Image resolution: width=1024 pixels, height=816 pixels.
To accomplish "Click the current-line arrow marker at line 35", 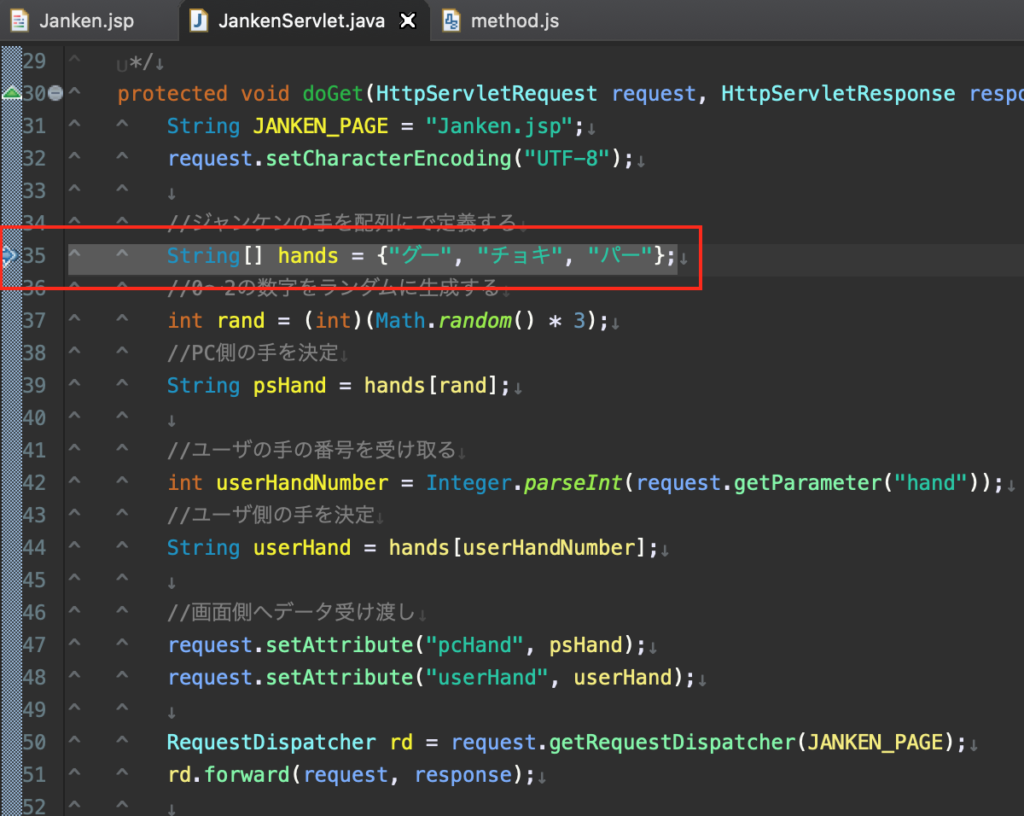I will [9, 255].
